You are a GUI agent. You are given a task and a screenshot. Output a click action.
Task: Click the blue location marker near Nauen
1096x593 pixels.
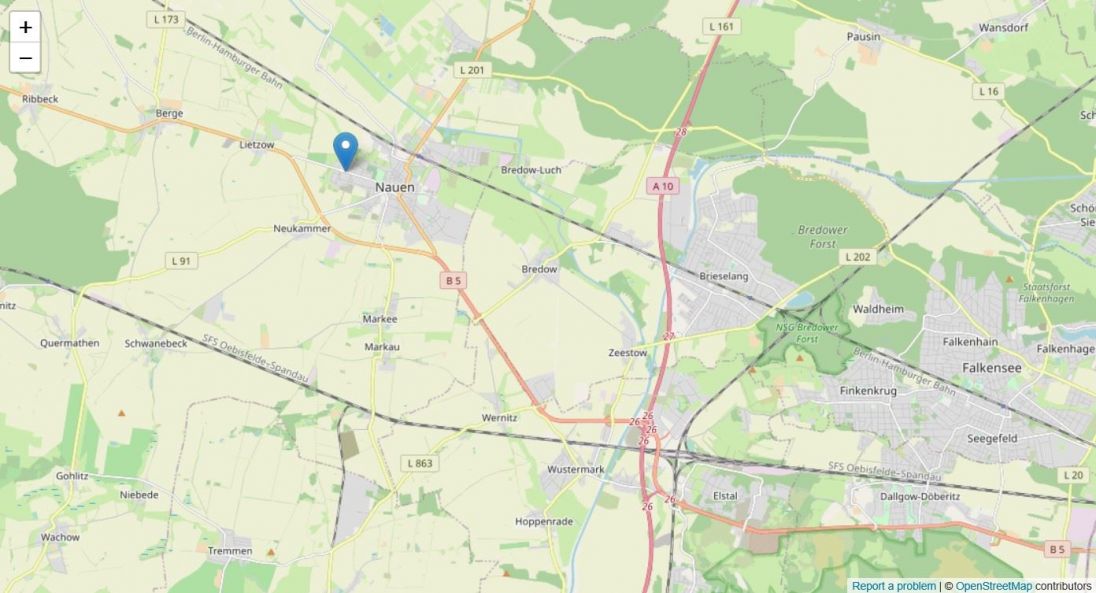[x=345, y=151]
